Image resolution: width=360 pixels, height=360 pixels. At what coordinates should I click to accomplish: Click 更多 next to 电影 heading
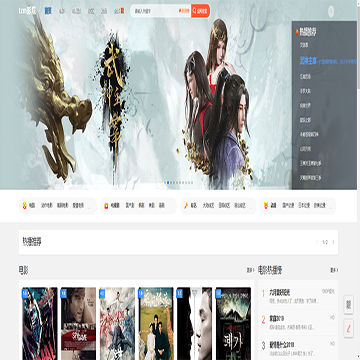click(x=250, y=270)
